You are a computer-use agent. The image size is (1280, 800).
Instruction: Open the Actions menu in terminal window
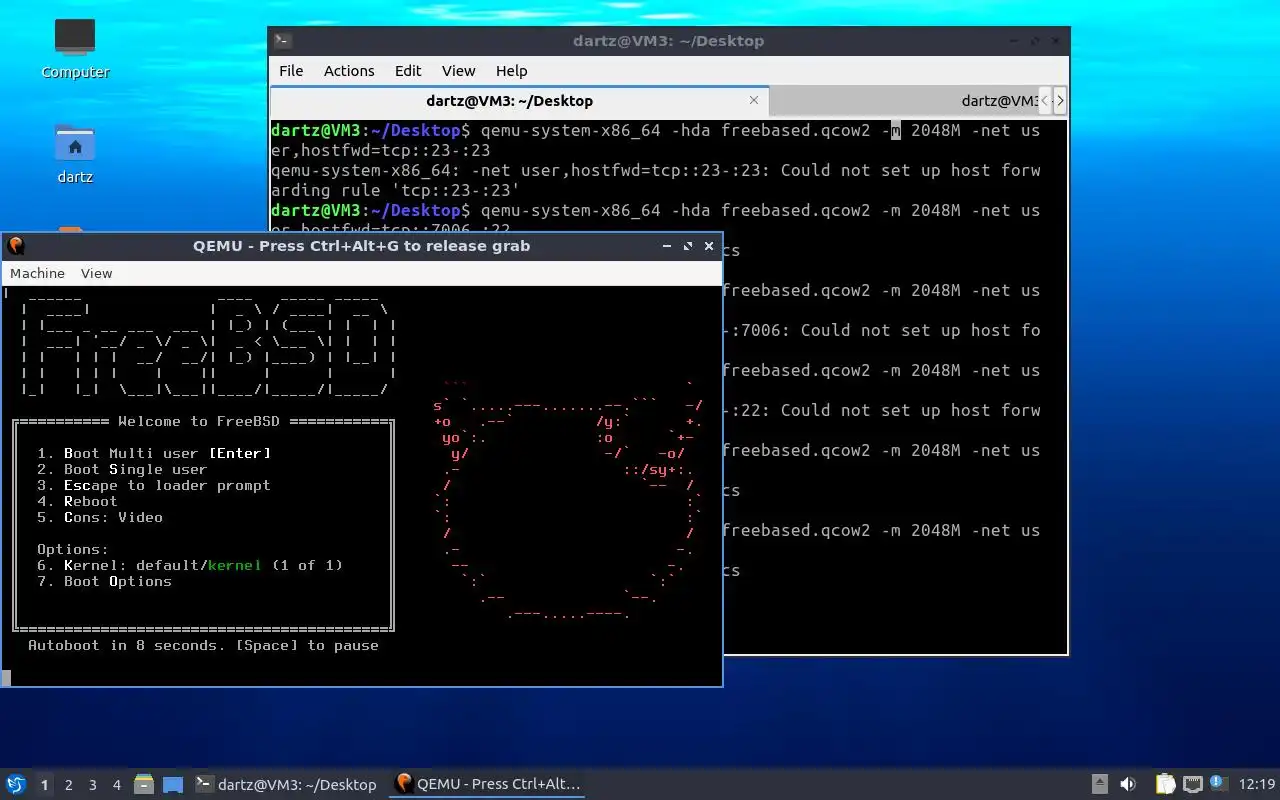(x=349, y=71)
